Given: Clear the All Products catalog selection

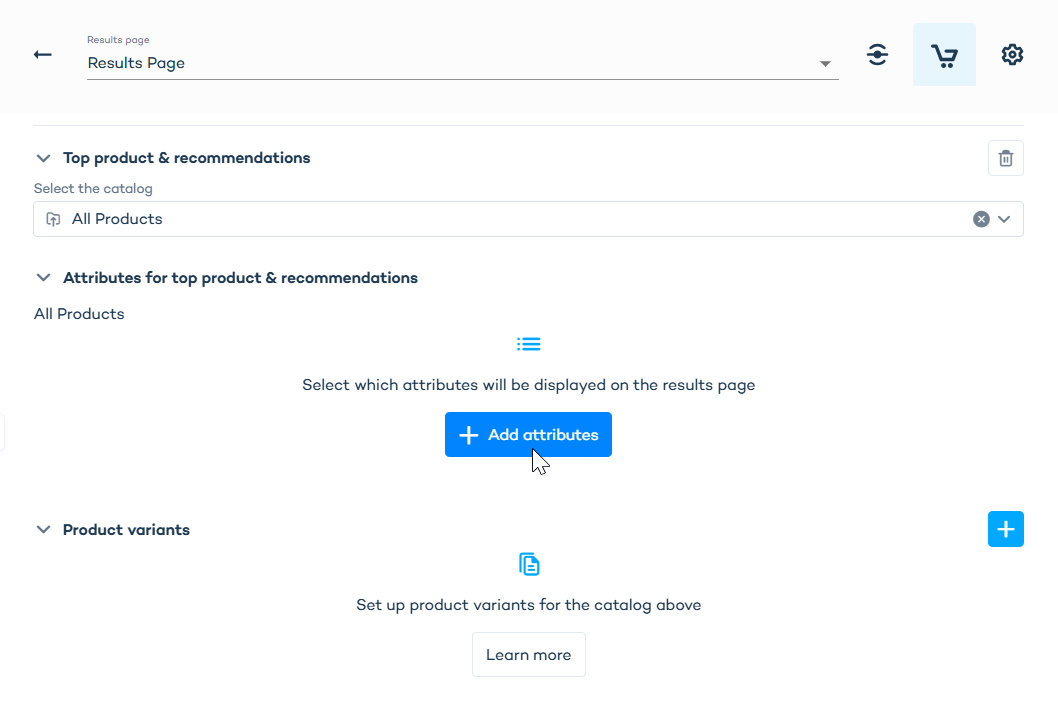Looking at the screenshot, I should pos(981,219).
